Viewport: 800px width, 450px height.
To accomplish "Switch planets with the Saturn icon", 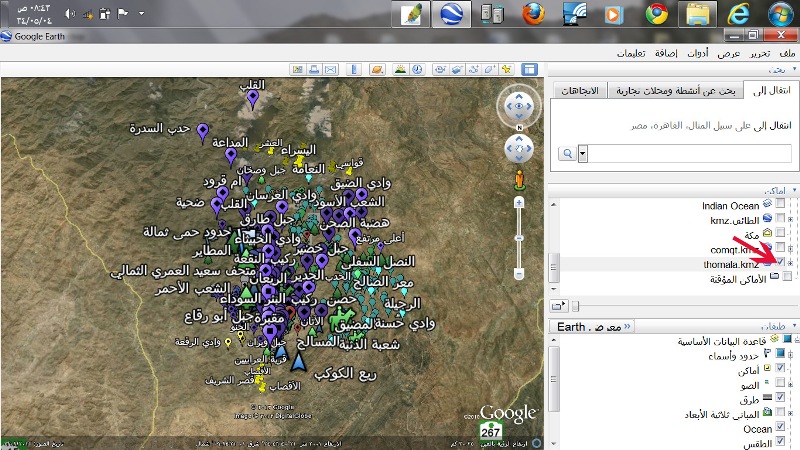I will [x=378, y=69].
